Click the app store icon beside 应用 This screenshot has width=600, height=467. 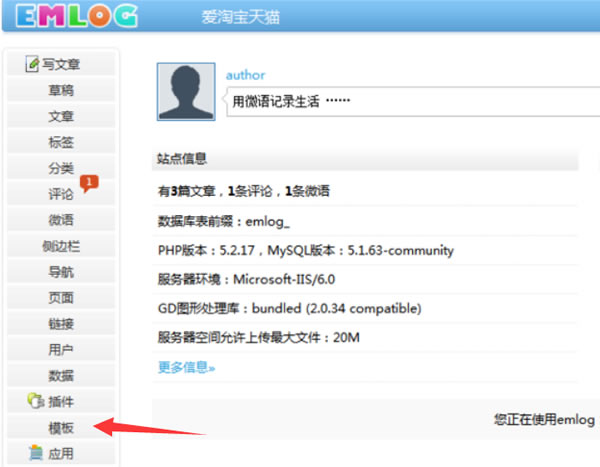(36, 453)
